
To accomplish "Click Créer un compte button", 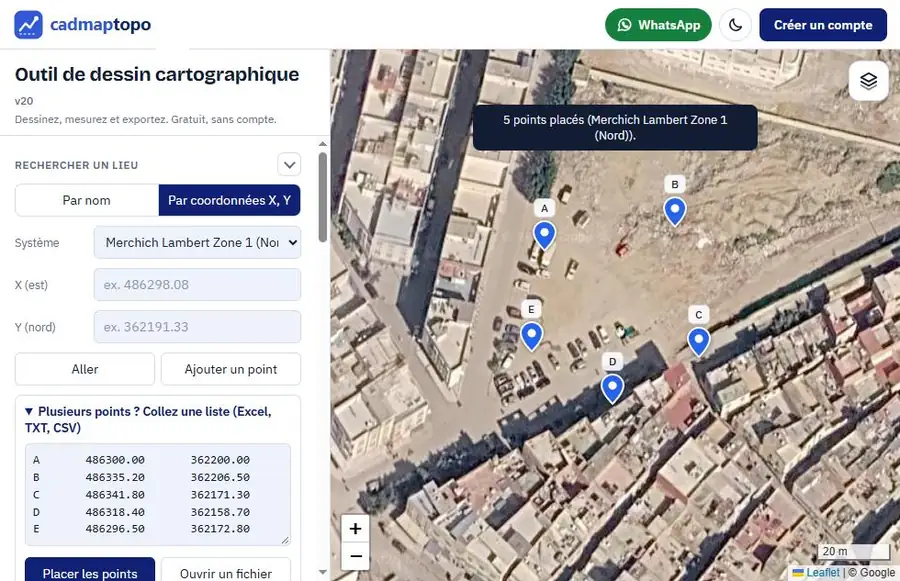I will click(823, 25).
